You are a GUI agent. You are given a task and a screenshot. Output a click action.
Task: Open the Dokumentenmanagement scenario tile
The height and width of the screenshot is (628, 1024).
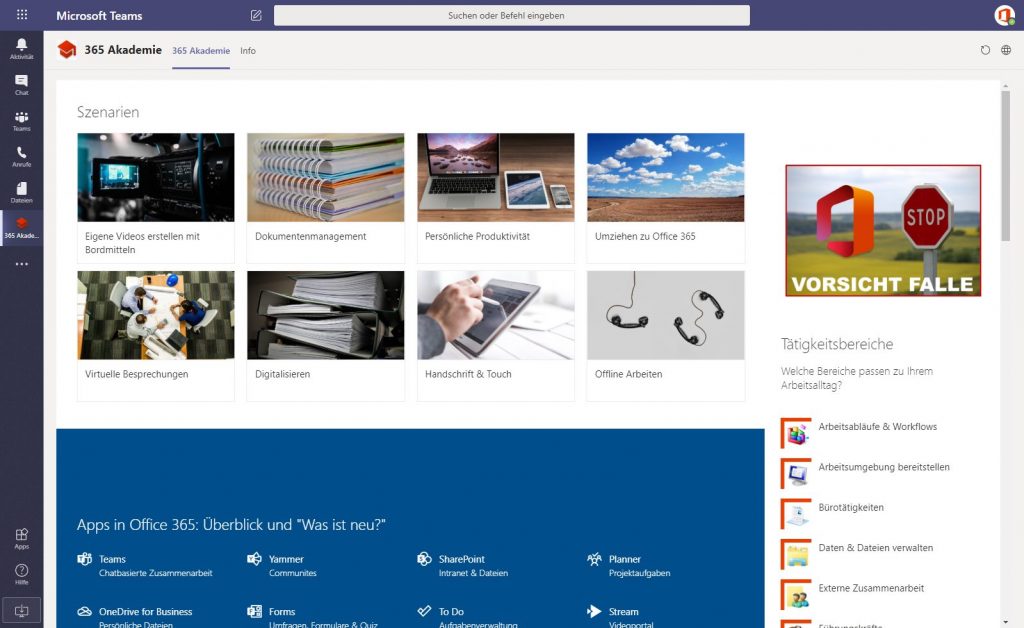pyautogui.click(x=325, y=197)
